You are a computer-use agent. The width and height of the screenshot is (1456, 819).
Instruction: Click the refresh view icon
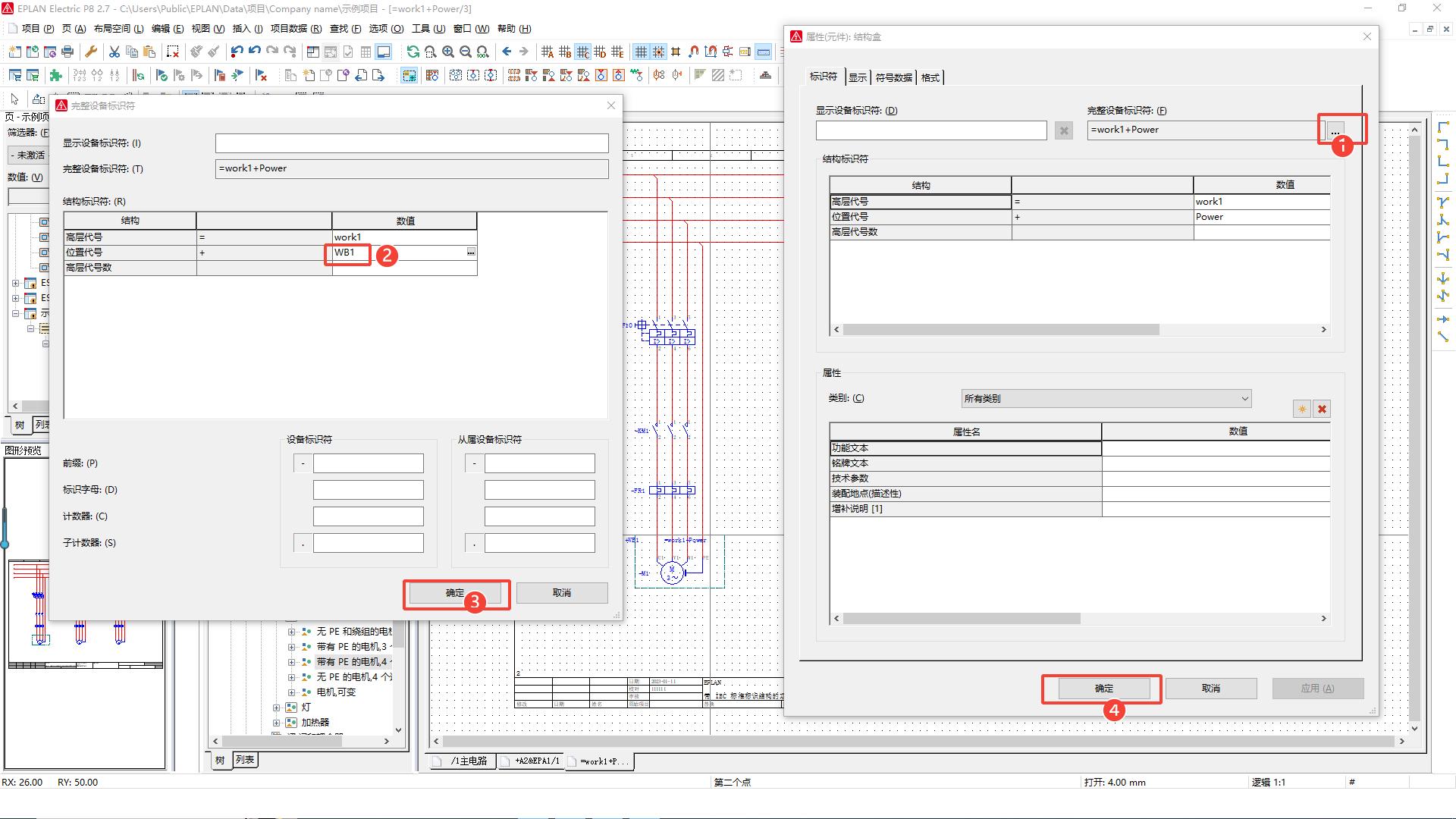[x=413, y=52]
